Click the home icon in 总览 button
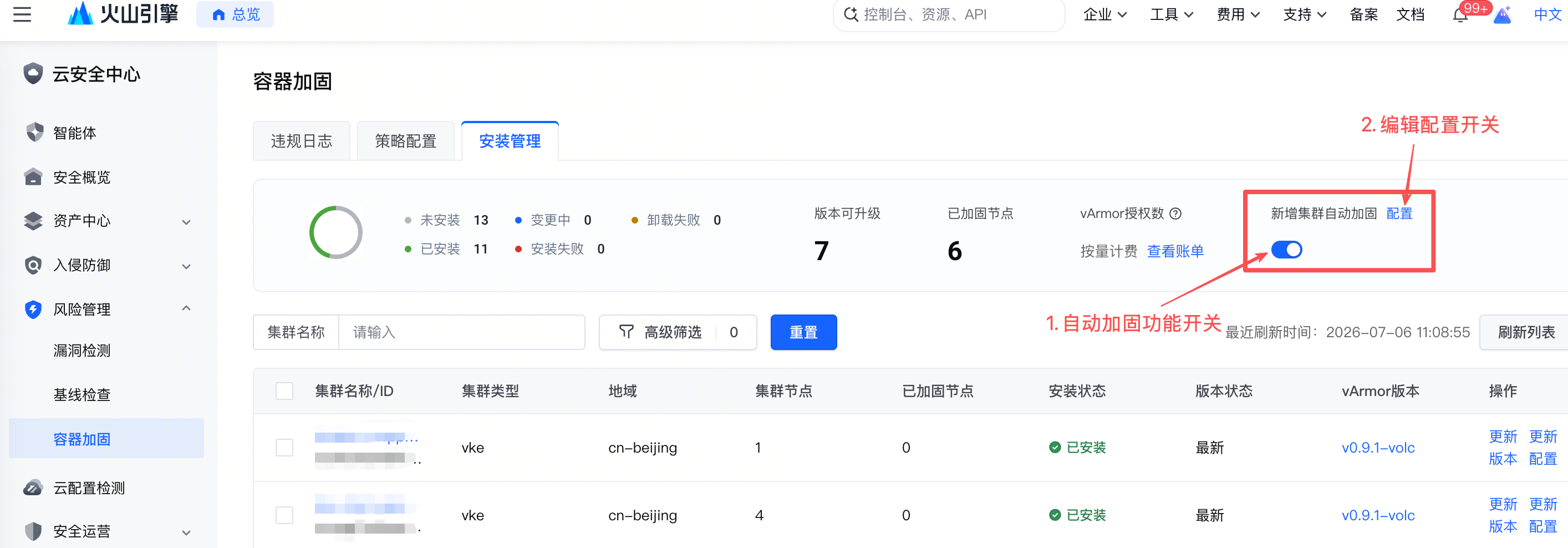 tap(218, 14)
